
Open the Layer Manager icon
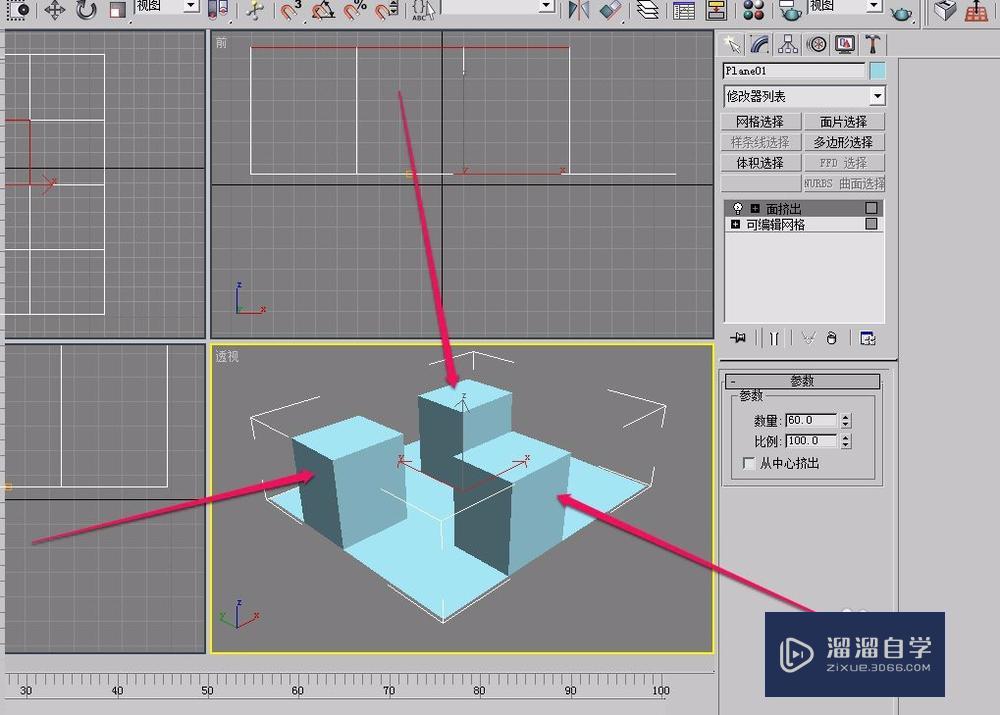(x=647, y=10)
